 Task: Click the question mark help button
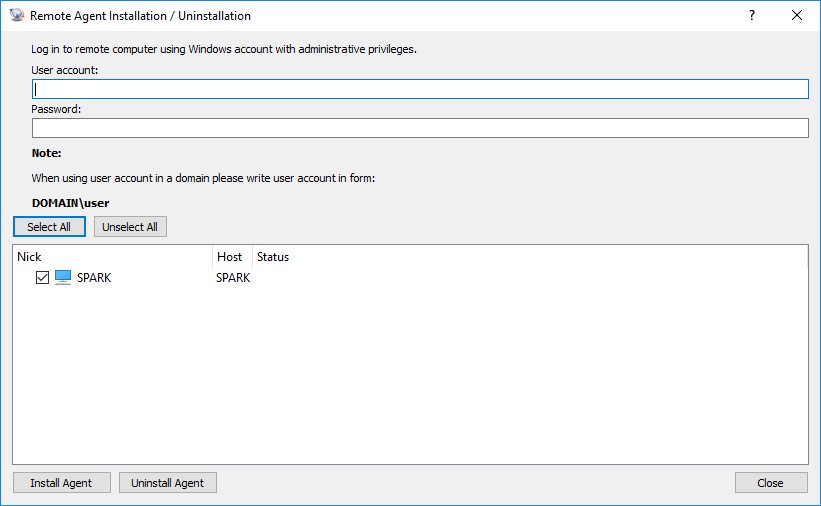point(751,16)
